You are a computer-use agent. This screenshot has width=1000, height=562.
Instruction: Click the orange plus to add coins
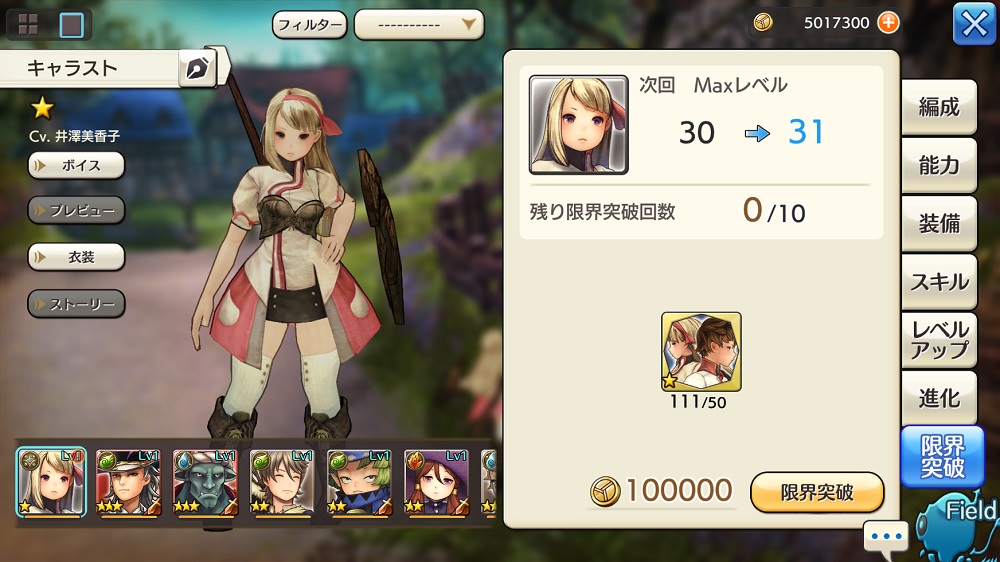[888, 22]
